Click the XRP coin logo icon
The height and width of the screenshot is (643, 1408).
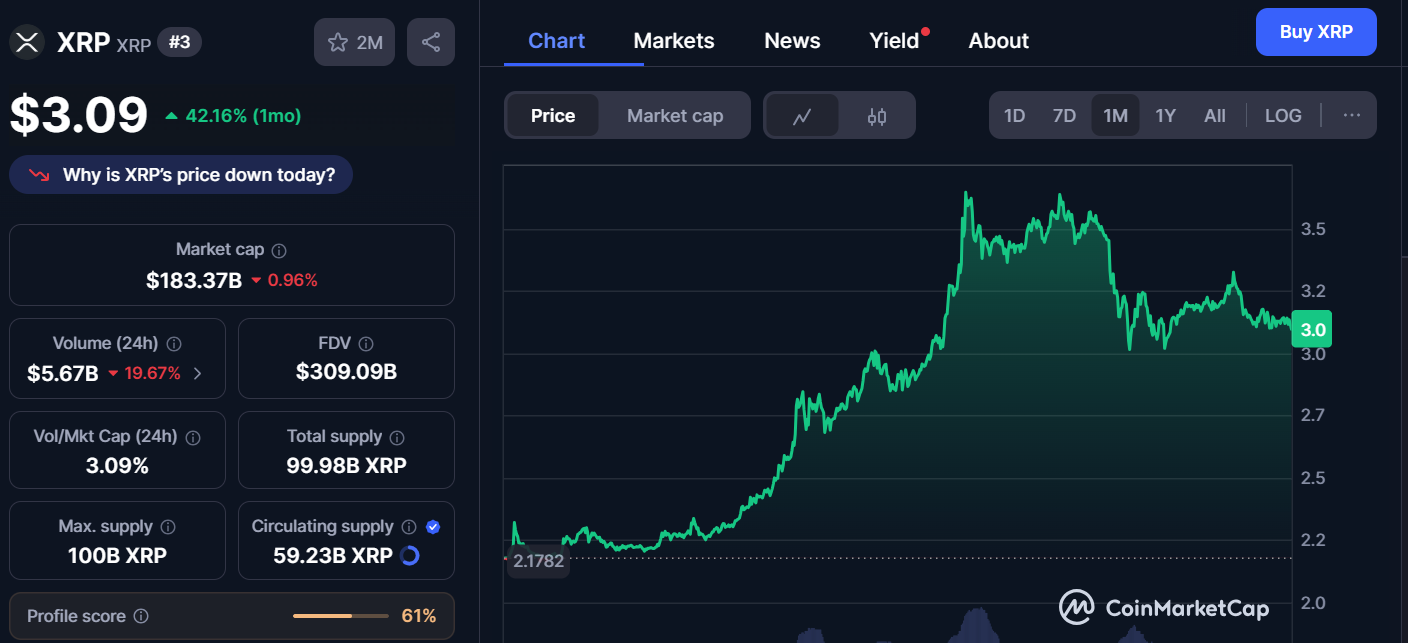[x=26, y=41]
